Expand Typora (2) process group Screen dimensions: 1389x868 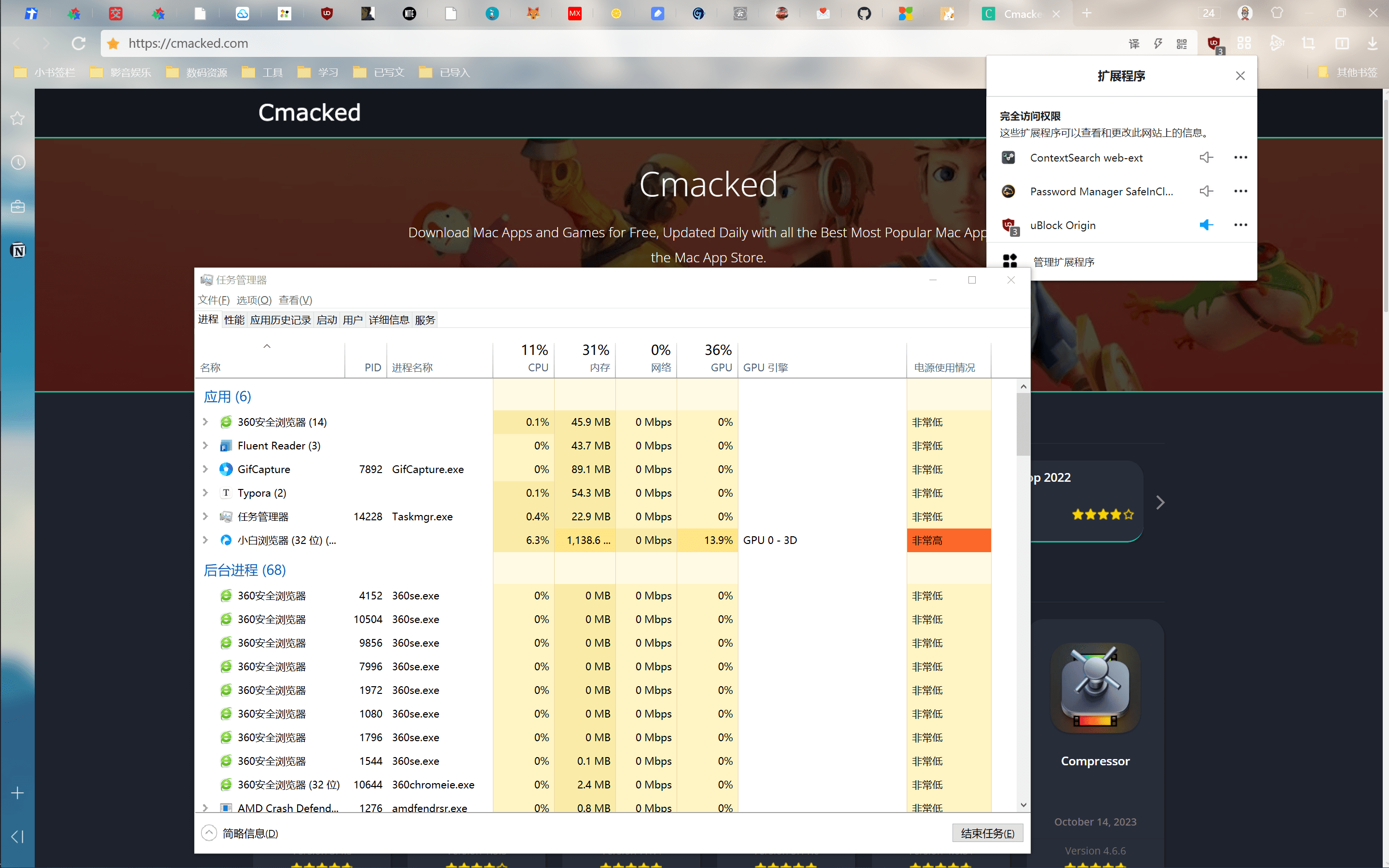205,492
